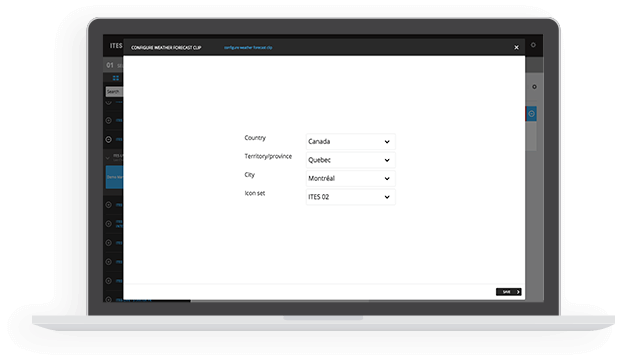Open the Territory/province dropdown showing Quebec
Image resolution: width=619 pixels, height=360 pixels.
[350, 160]
